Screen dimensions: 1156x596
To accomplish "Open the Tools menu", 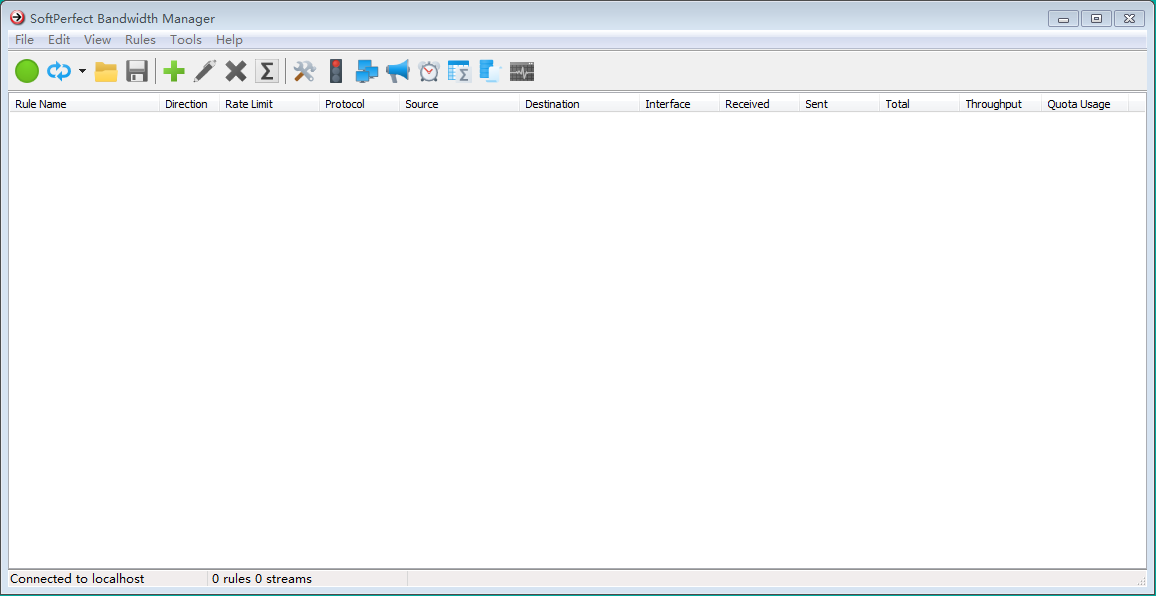I will (186, 40).
